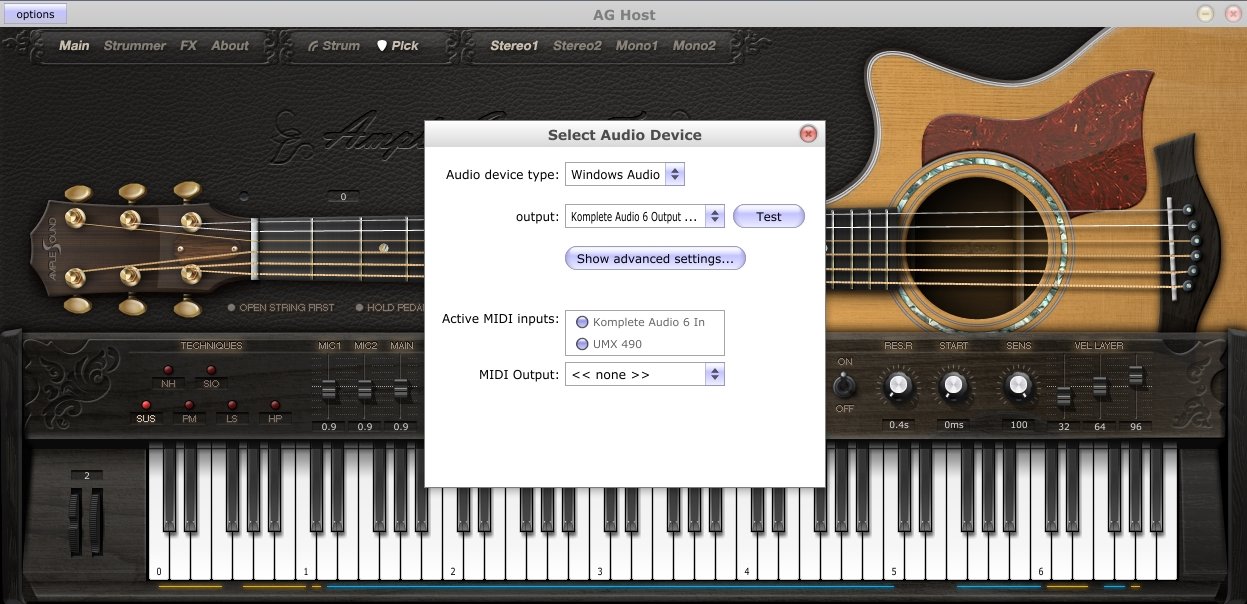The image size is (1247, 604).
Task: Click the RES.R value box 0.4s
Action: point(898,425)
